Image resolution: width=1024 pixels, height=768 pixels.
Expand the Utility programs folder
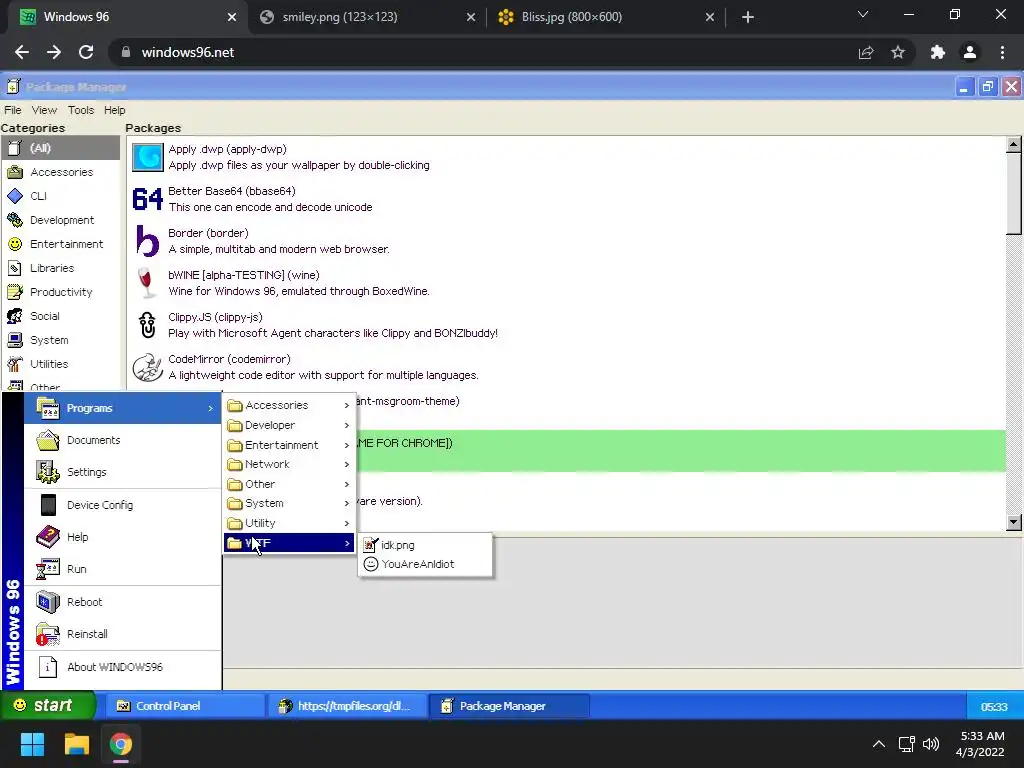click(289, 524)
